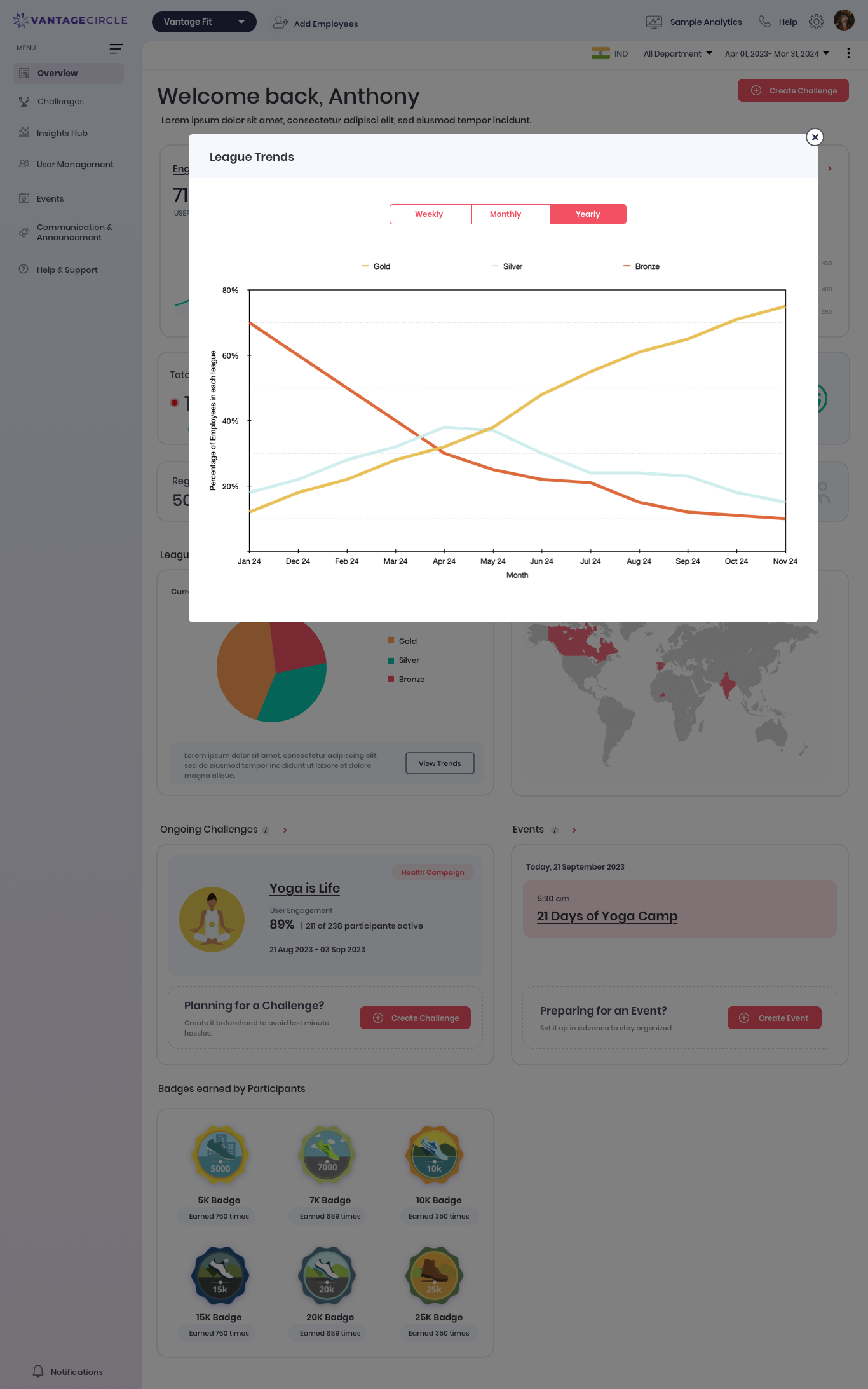Open User Management menu item
Image resolution: width=868 pixels, height=1389 pixels.
[x=75, y=165]
